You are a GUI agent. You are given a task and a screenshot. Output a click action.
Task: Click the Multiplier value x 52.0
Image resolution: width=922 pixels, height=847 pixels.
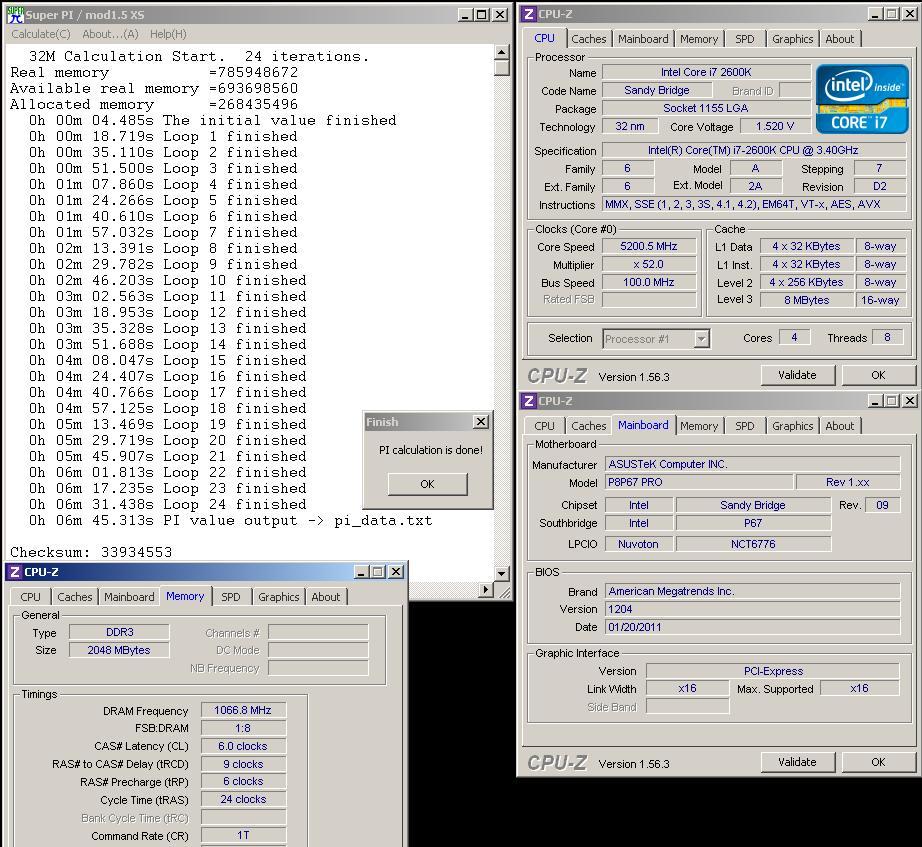pyautogui.click(x=649, y=265)
